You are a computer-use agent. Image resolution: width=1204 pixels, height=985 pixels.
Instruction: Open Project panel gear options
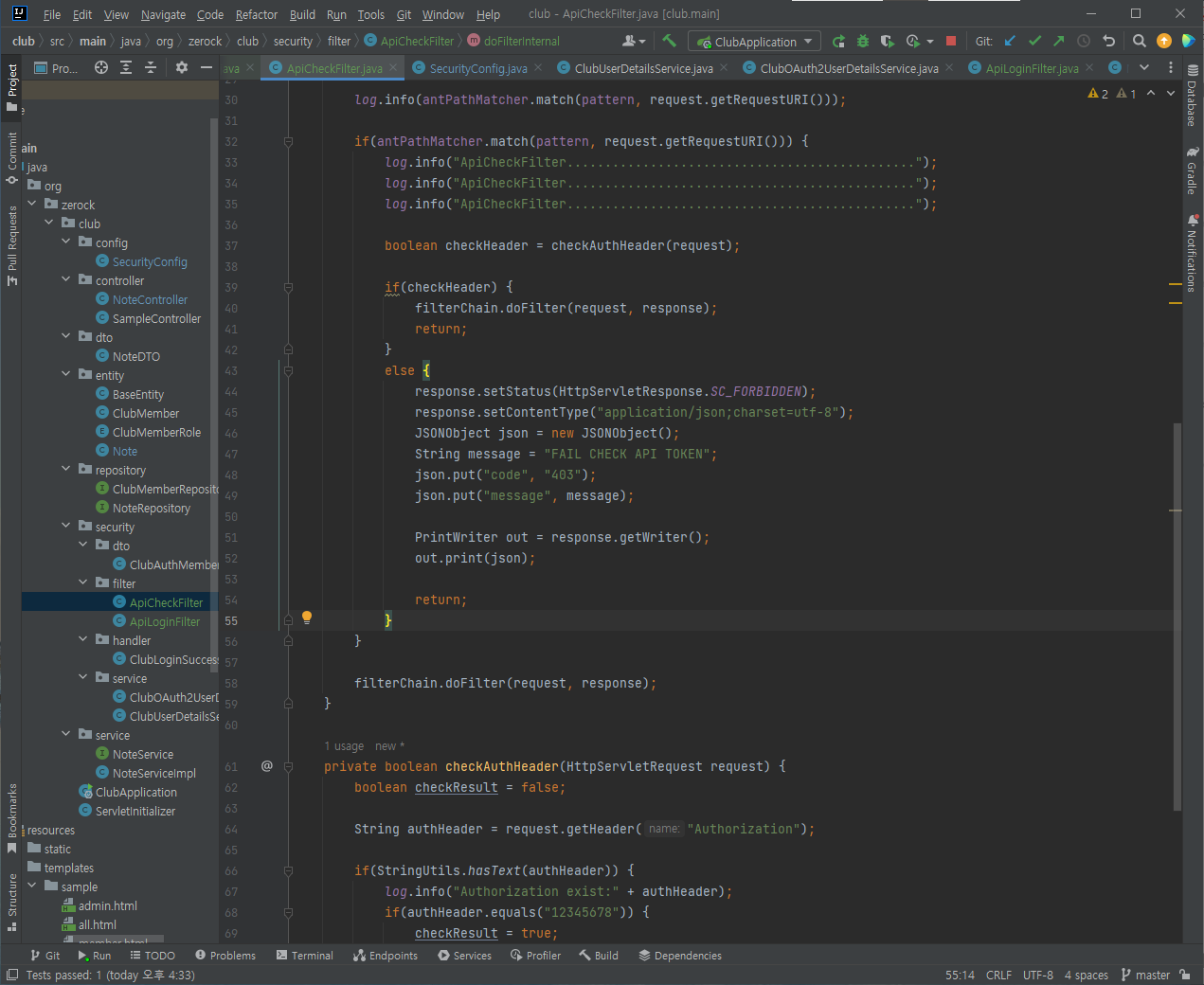[x=182, y=67]
